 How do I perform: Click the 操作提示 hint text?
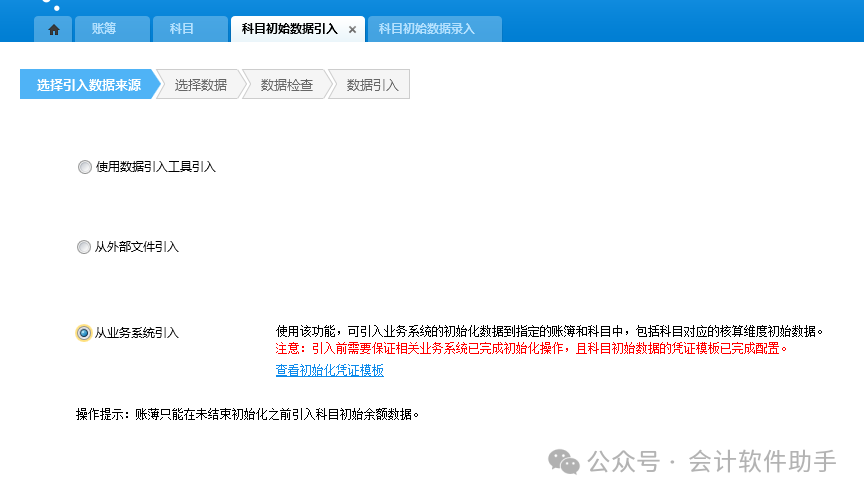point(247,413)
